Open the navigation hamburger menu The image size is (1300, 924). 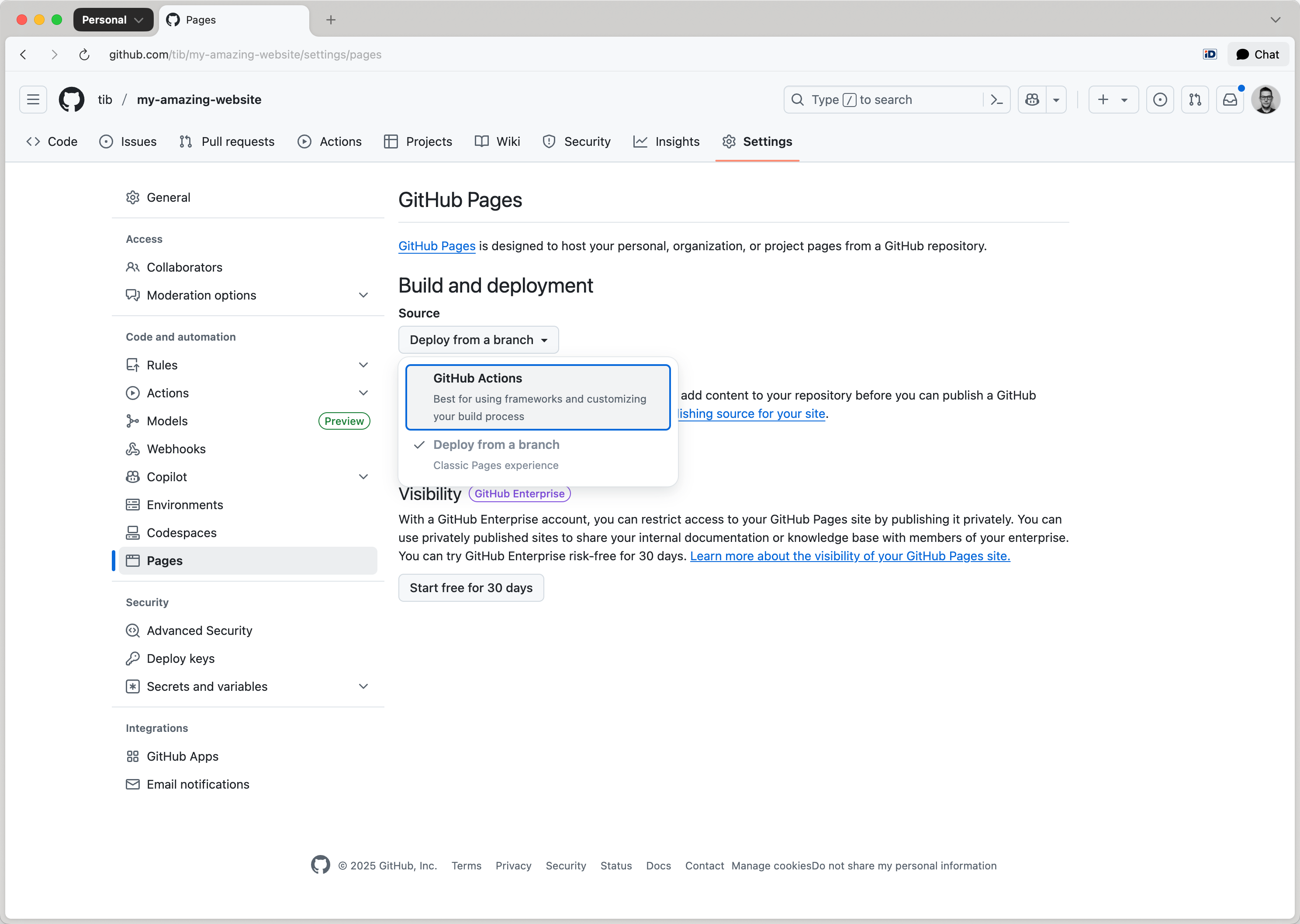[32, 99]
